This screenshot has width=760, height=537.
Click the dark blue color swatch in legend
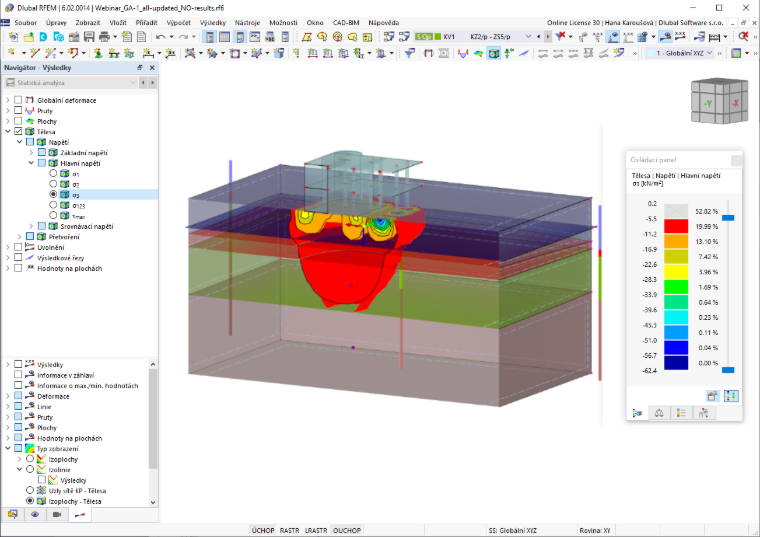pos(676,363)
